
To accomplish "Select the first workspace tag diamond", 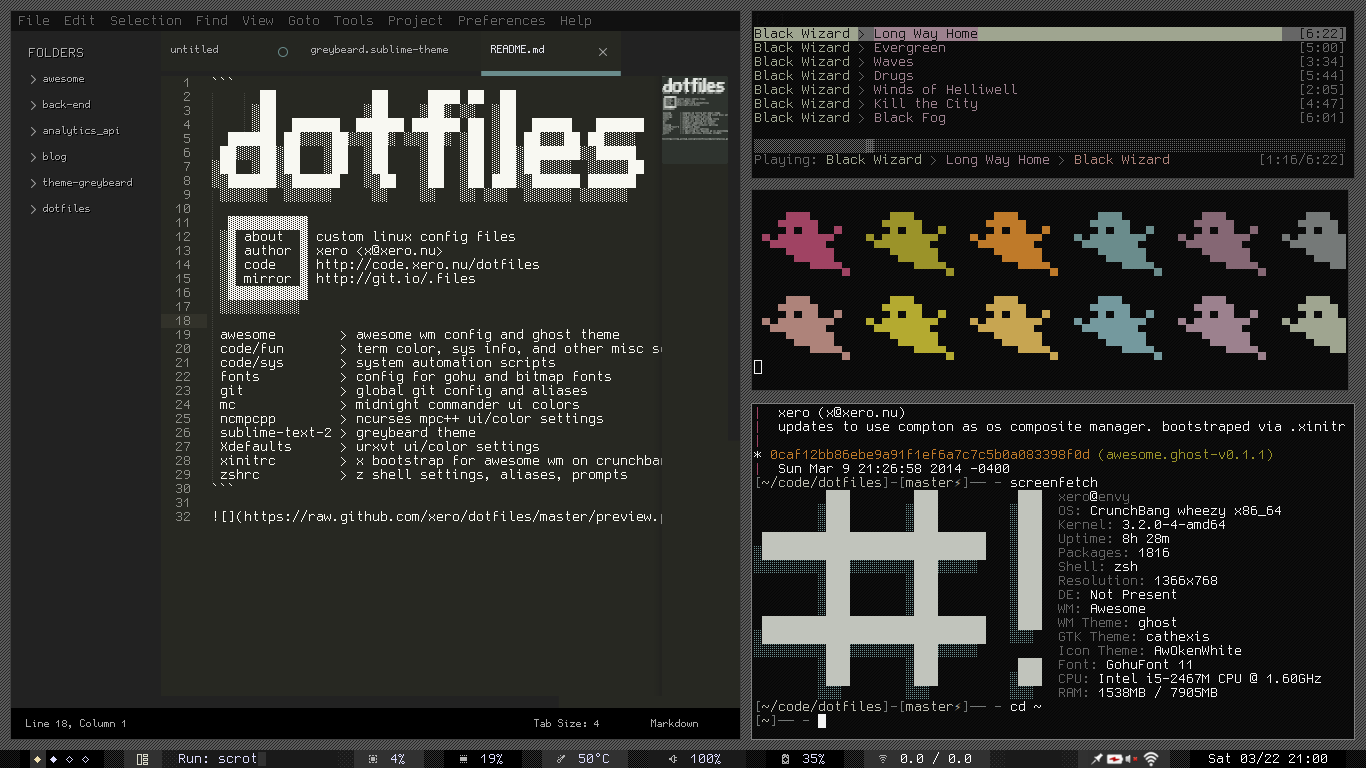I will click(x=38, y=759).
